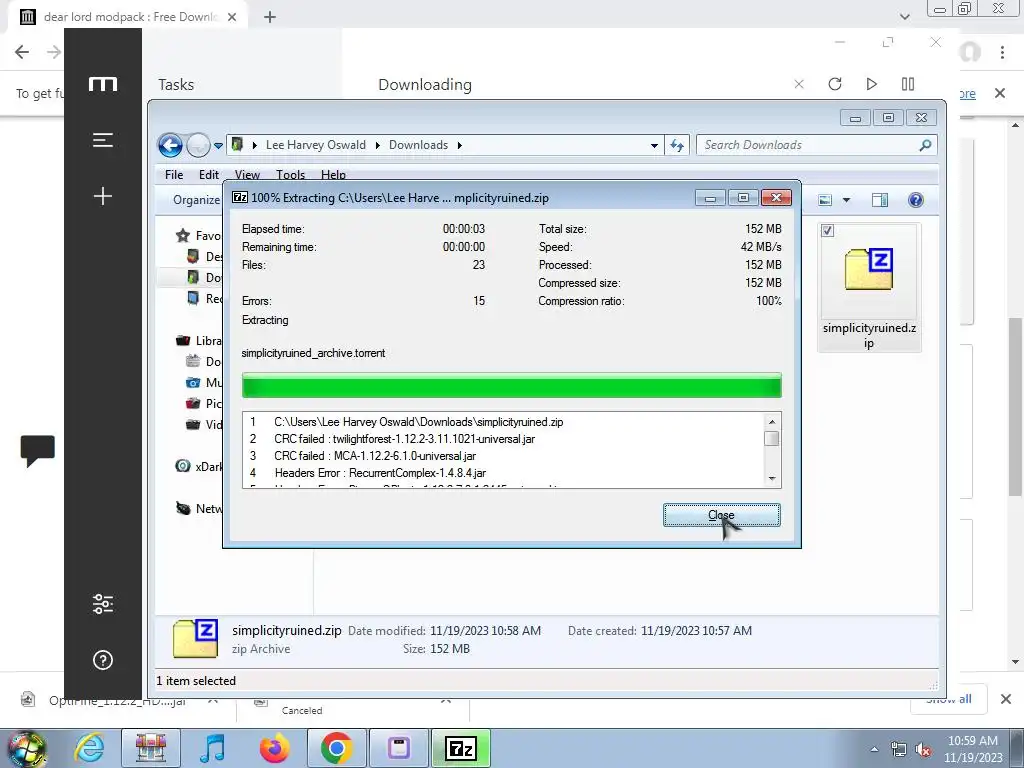The image size is (1024, 768).
Task: Open the Chrome three-dot menu
Action: (x=1002, y=52)
